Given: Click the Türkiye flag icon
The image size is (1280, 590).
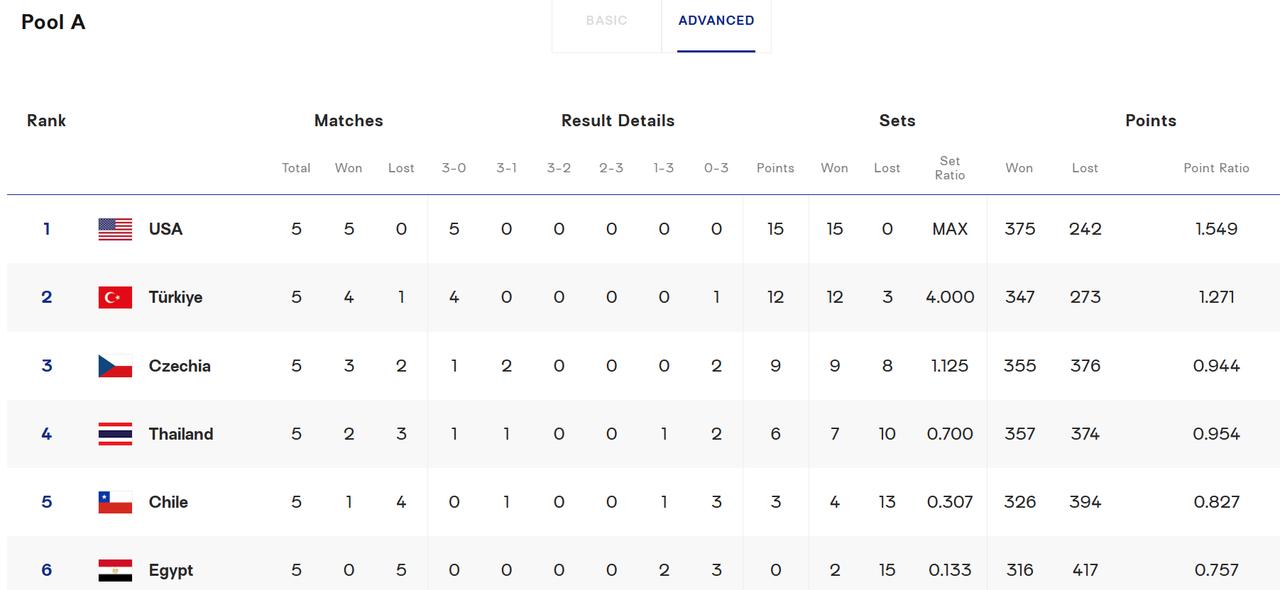Looking at the screenshot, I should pyautogui.click(x=115, y=297).
